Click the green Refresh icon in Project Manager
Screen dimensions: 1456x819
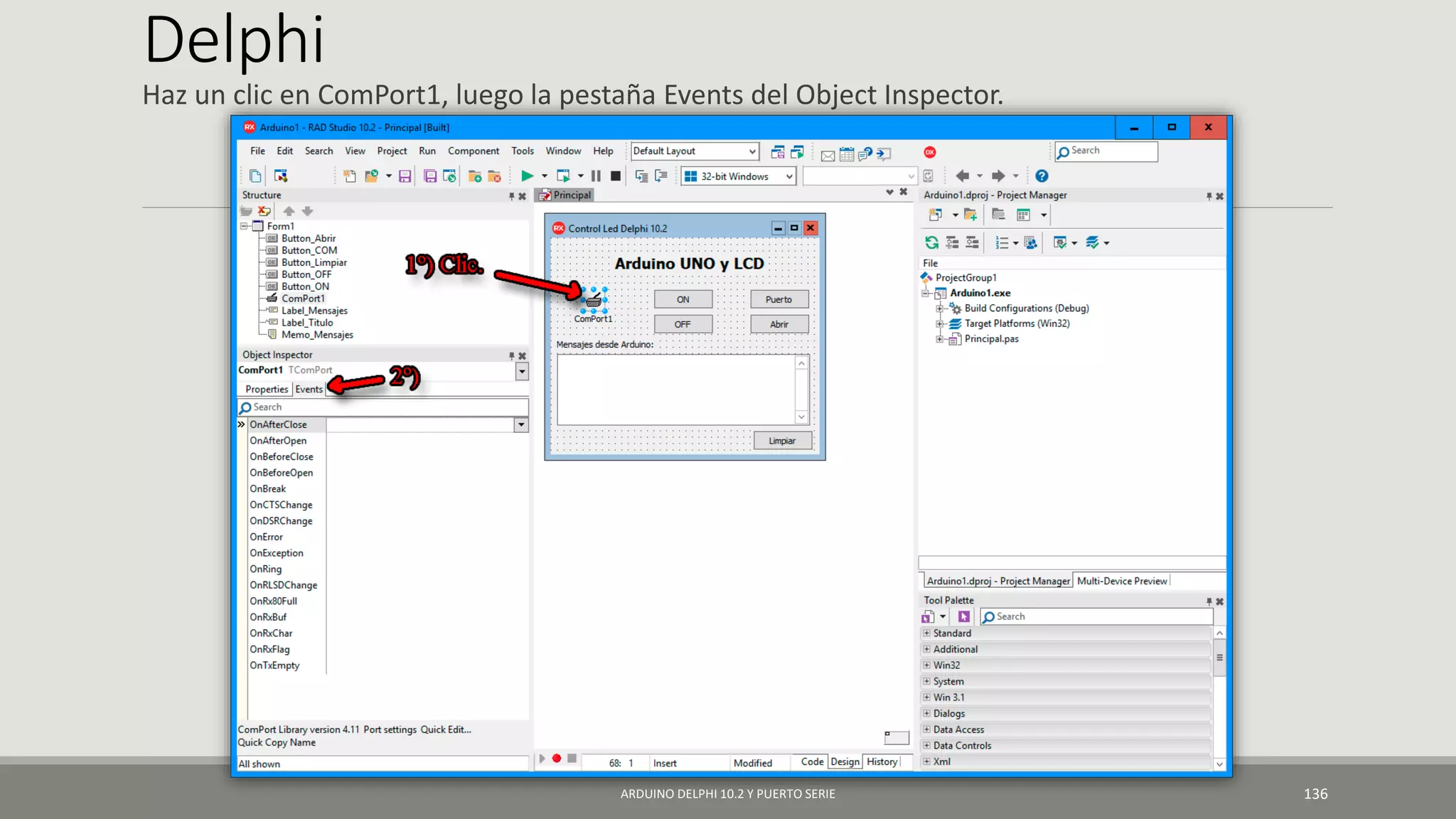931,243
